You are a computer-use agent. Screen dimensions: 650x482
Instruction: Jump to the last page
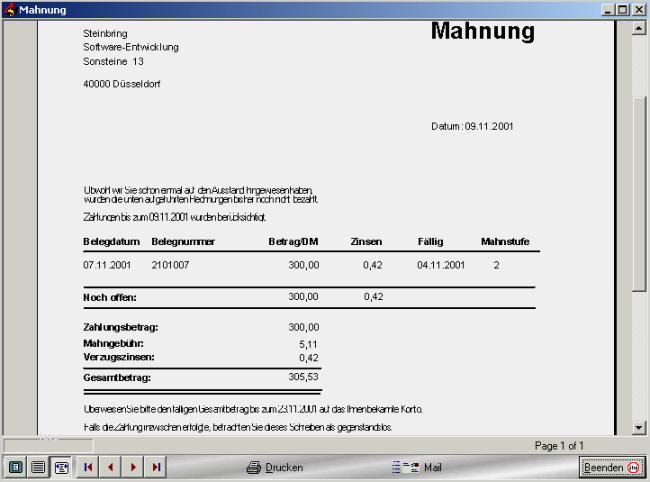[155, 467]
